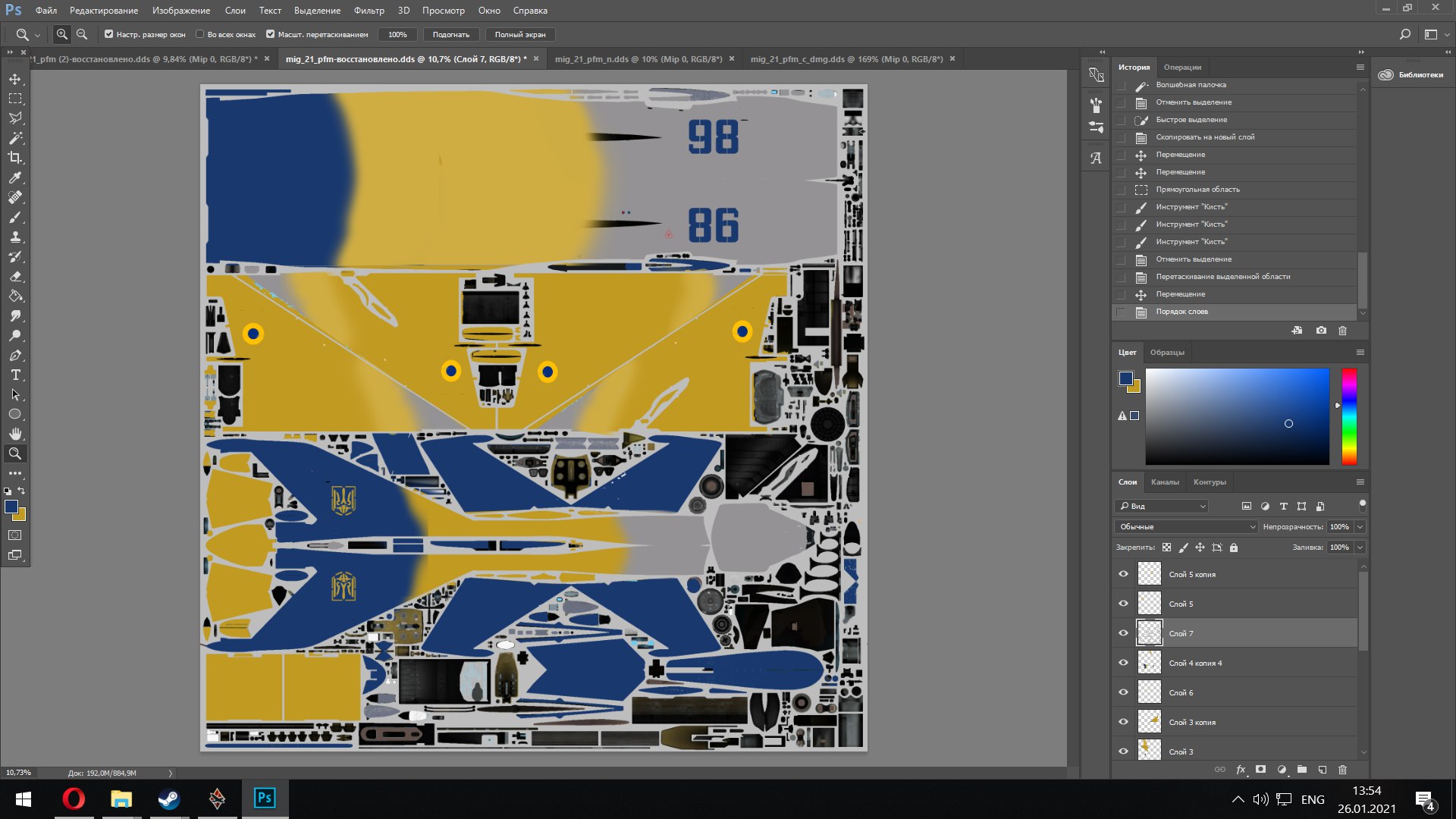Screen dimensions: 1456x819
Task: Click thumbnail of layer 'Слой 7'
Action: pos(1150,633)
